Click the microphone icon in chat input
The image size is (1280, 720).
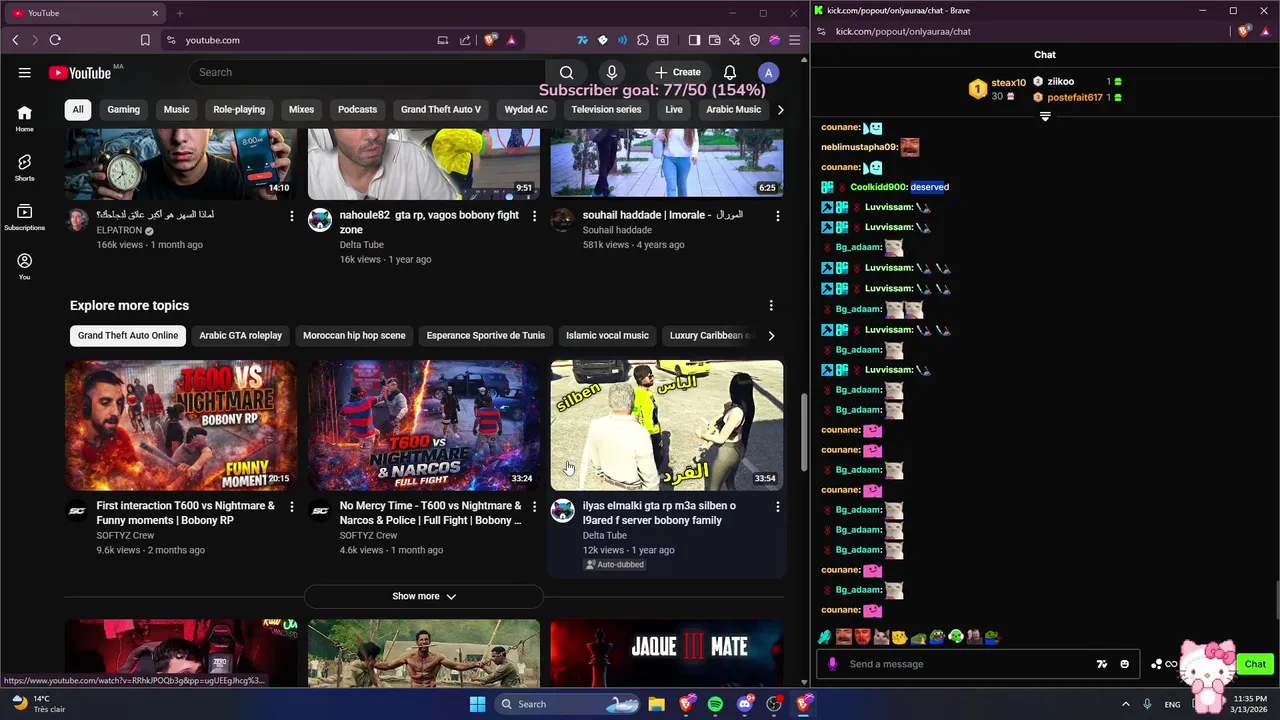point(832,664)
